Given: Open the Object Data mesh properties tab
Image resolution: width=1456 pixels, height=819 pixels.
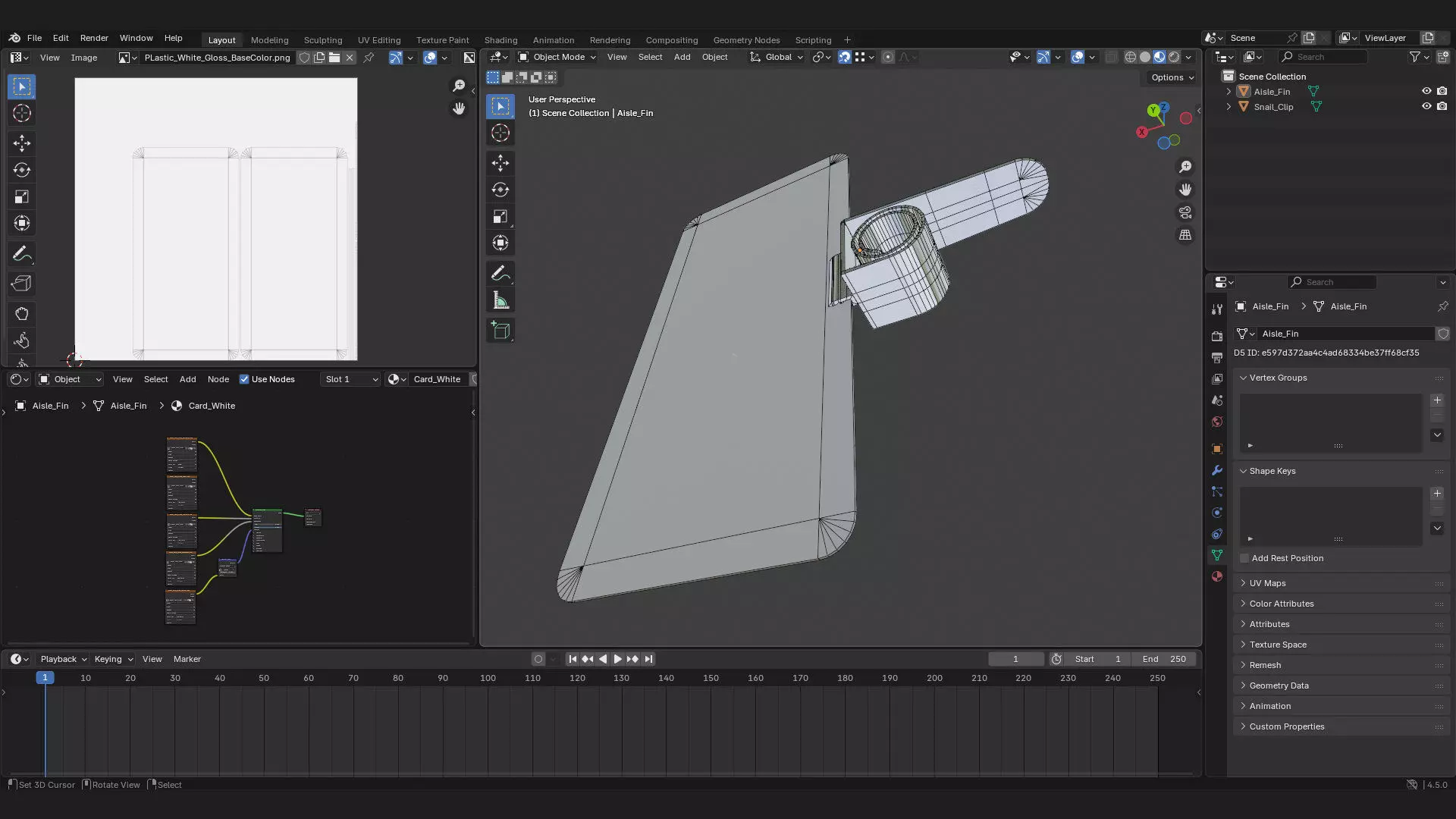Looking at the screenshot, I should (x=1217, y=555).
